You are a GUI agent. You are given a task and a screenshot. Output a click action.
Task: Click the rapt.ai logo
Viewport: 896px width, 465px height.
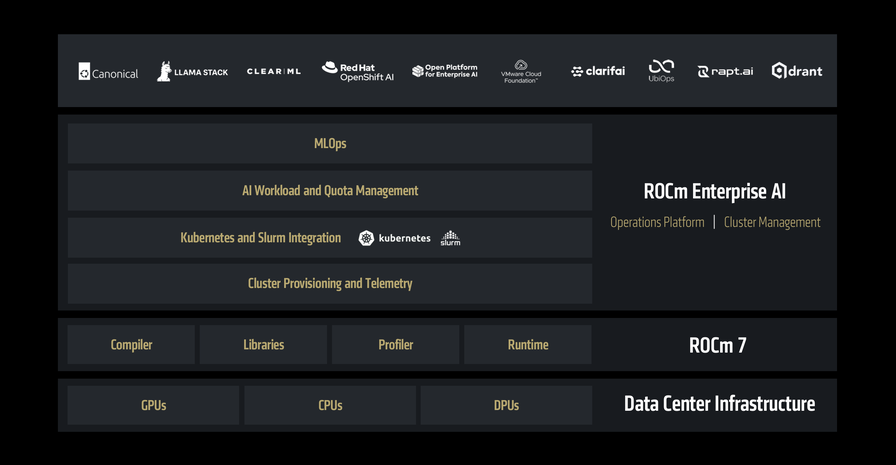pyautogui.click(x=725, y=71)
